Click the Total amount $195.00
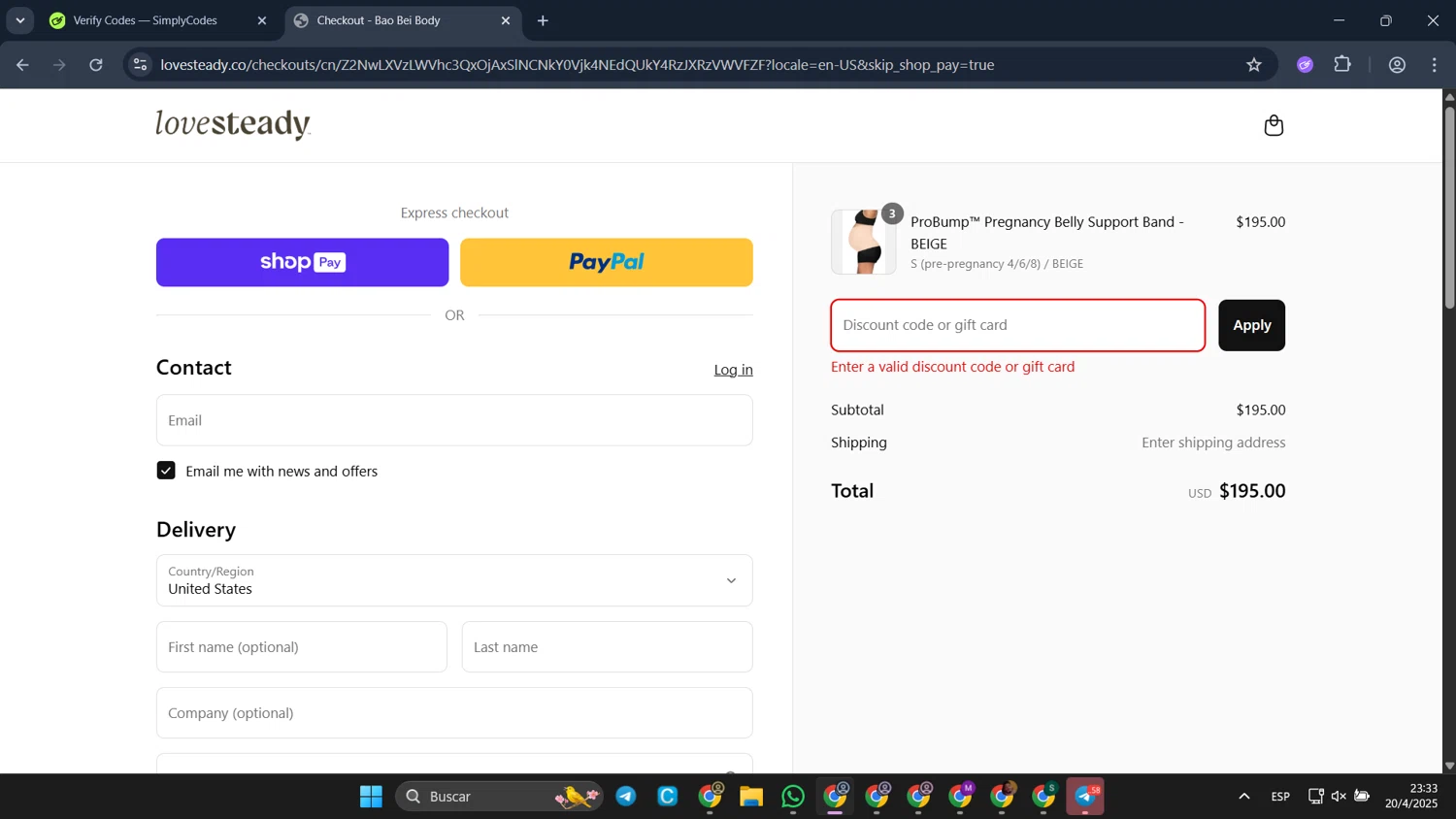Image resolution: width=1456 pixels, height=819 pixels. (1252, 491)
